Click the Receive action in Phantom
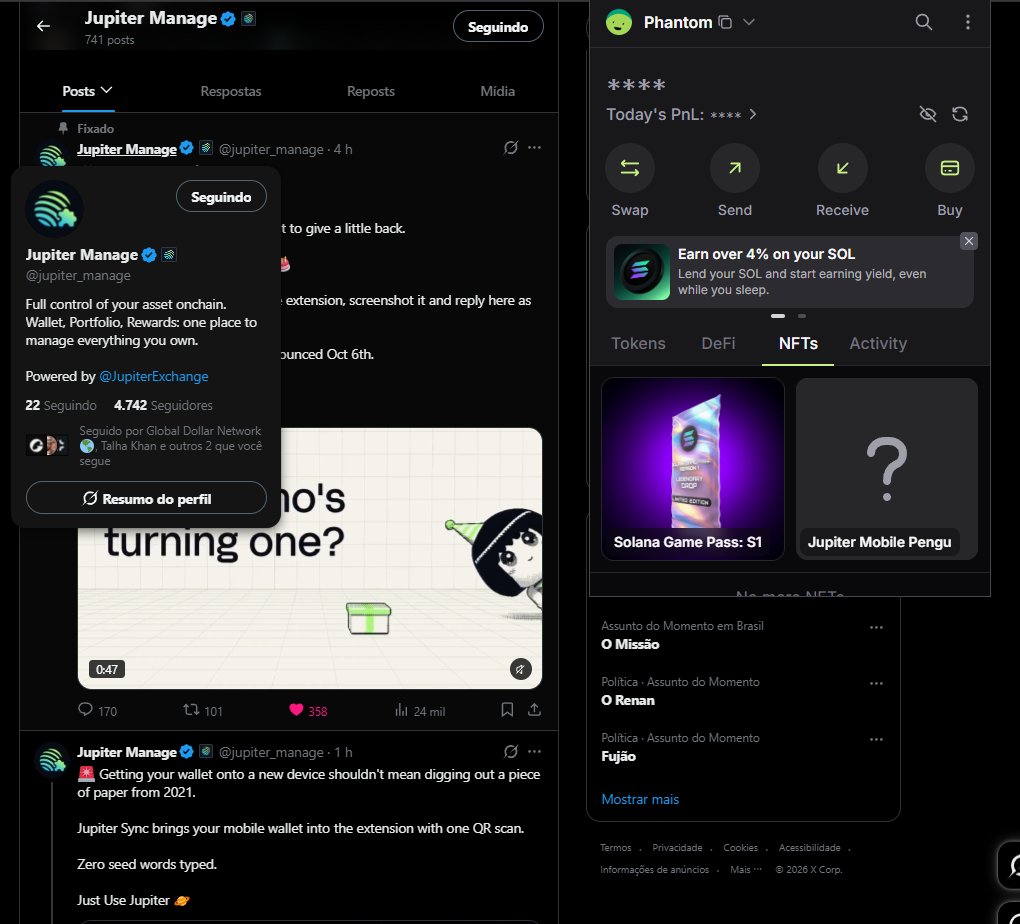The width and height of the screenshot is (1020, 924). [842, 181]
